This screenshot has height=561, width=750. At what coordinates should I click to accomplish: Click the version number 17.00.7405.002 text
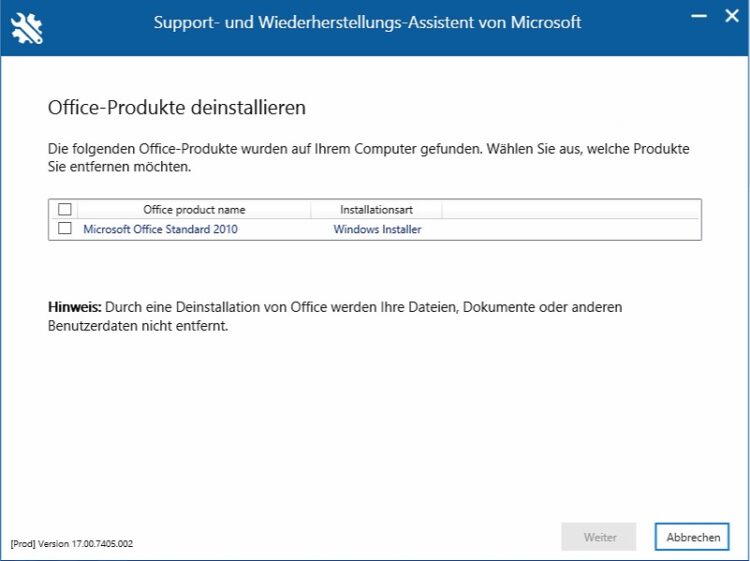102,544
